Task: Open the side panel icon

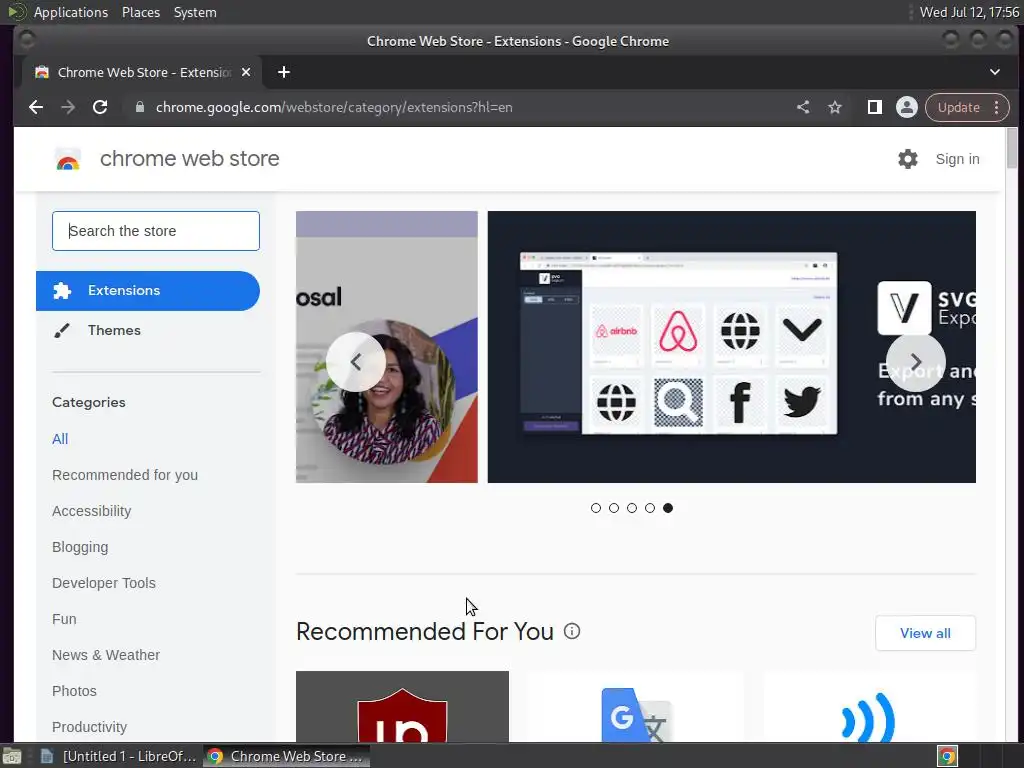Action: tap(874, 107)
